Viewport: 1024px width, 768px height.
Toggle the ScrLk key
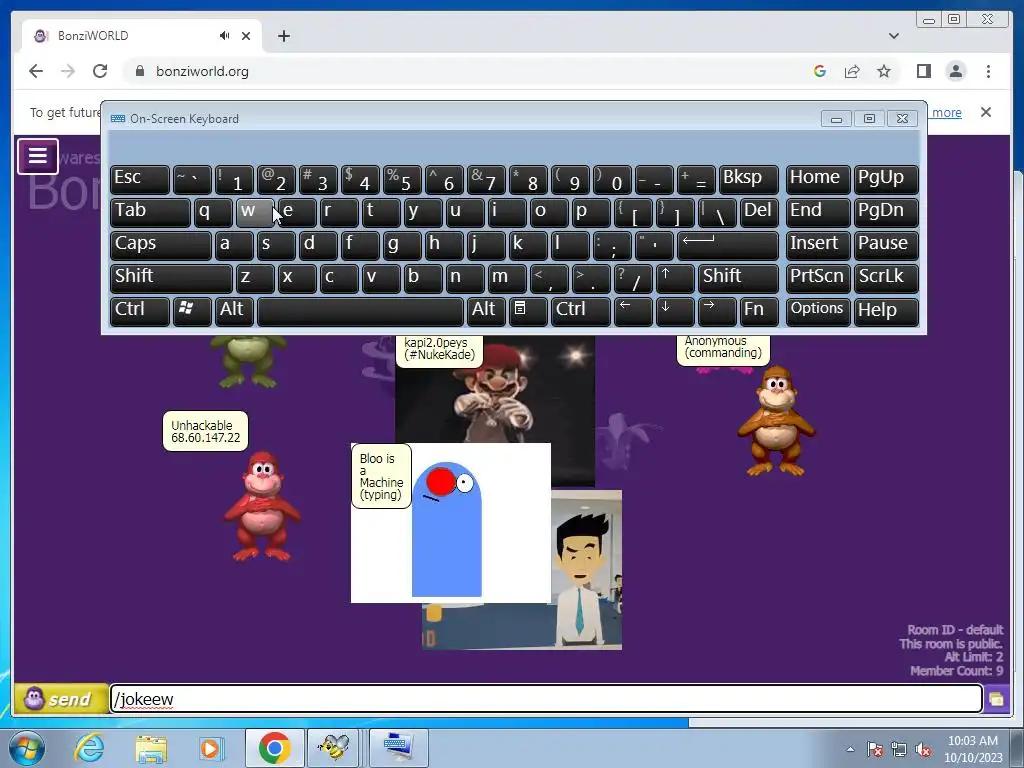pos(886,278)
